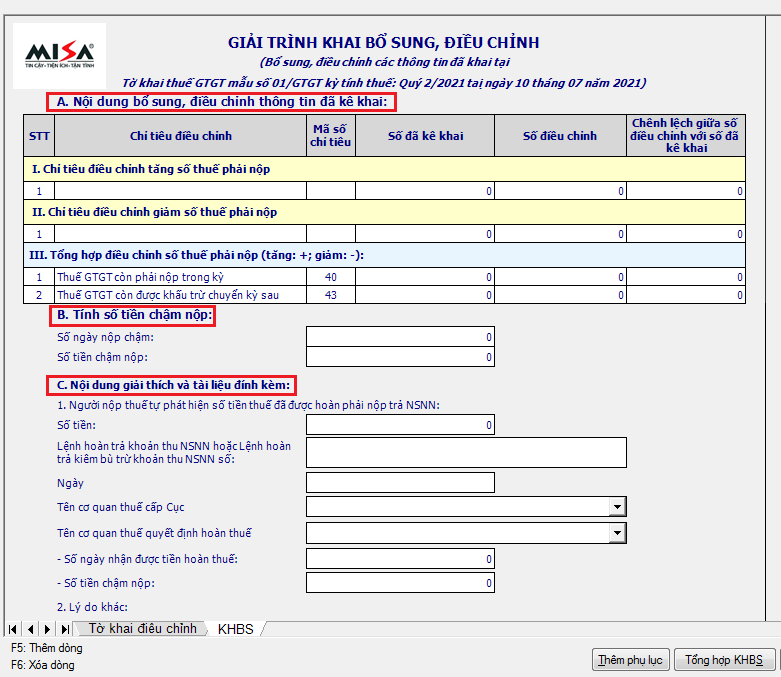
Task: Click Số đã kê khai cell for code 40
Action: pos(425,277)
